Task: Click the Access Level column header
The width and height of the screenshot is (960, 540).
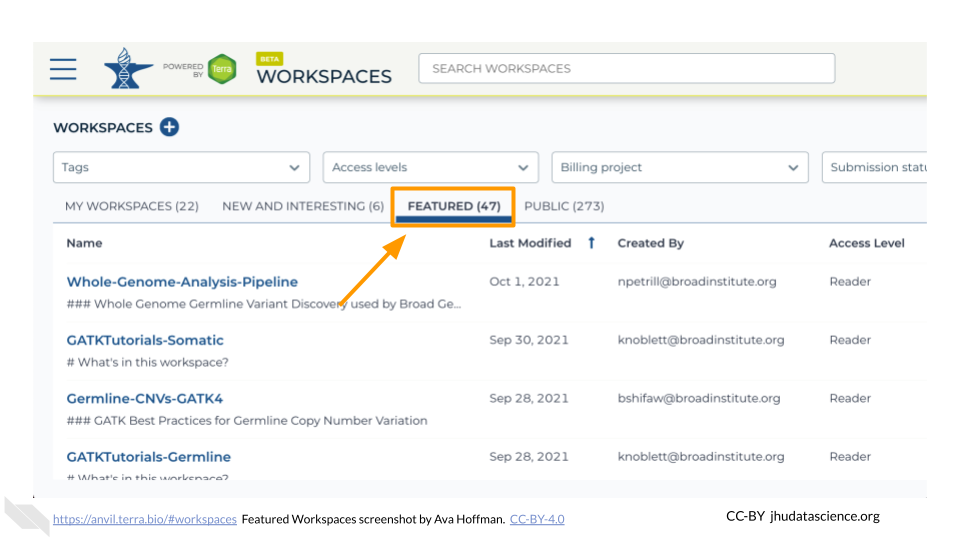Action: [x=866, y=243]
